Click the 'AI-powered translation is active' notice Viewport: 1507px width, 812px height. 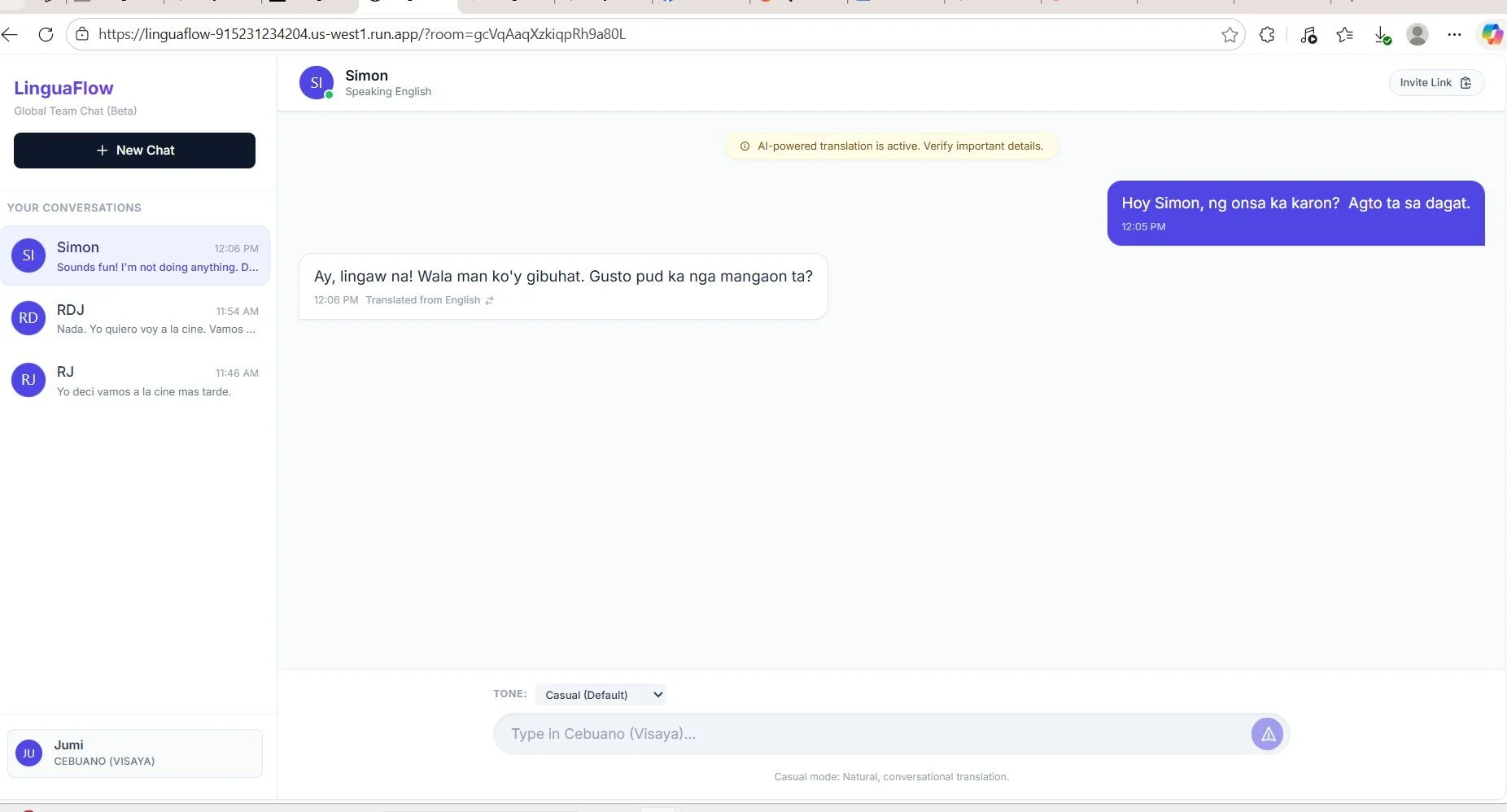(x=891, y=146)
